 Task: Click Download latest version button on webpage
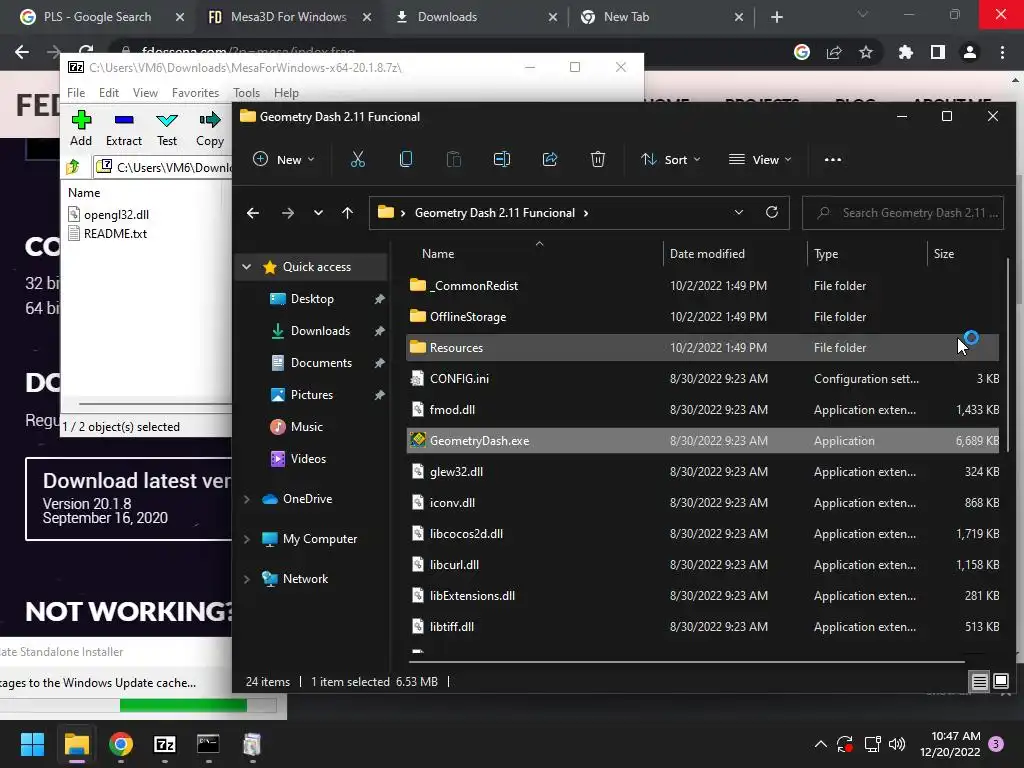pos(129,499)
